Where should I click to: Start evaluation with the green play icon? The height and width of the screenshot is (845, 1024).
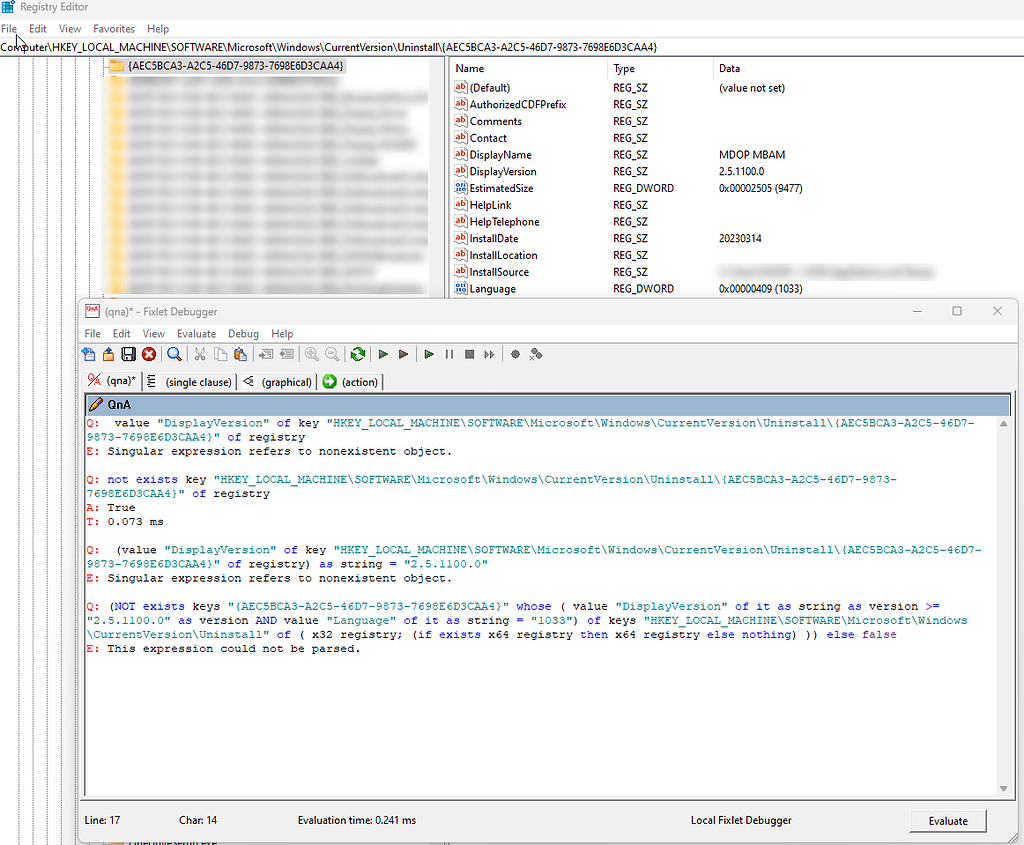[x=383, y=354]
